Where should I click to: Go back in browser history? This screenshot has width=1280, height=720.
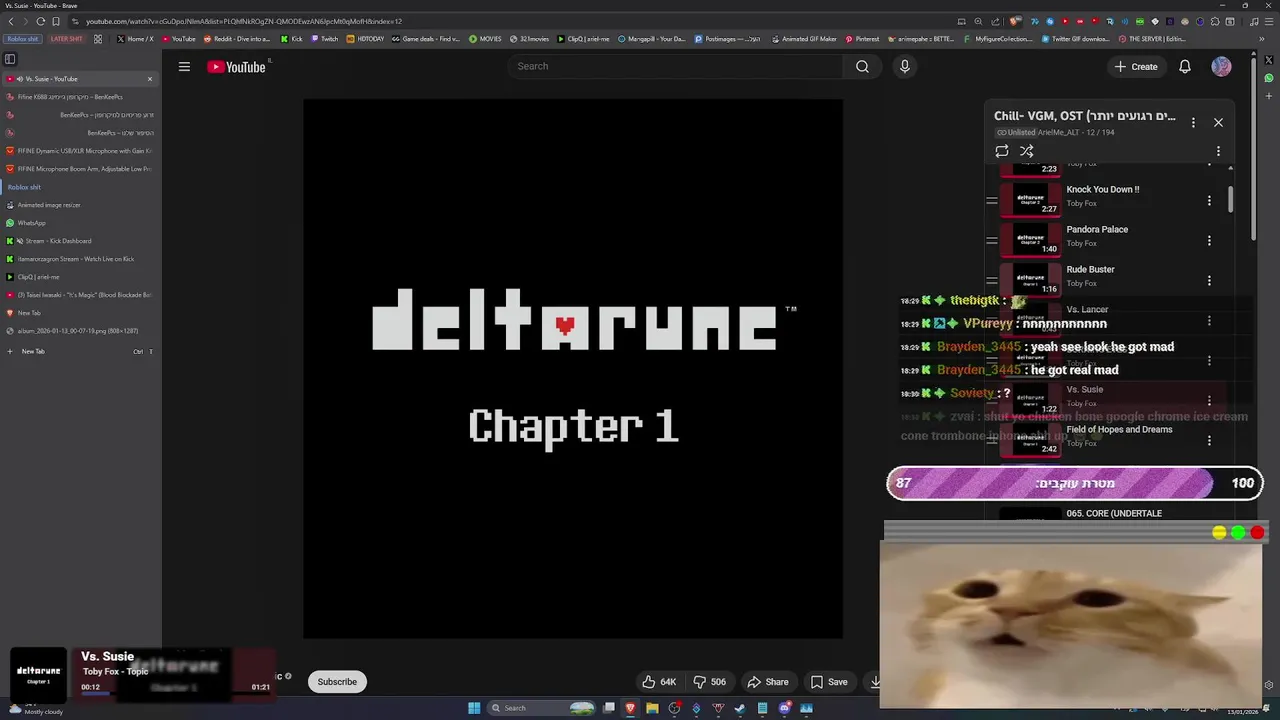[x=9, y=21]
